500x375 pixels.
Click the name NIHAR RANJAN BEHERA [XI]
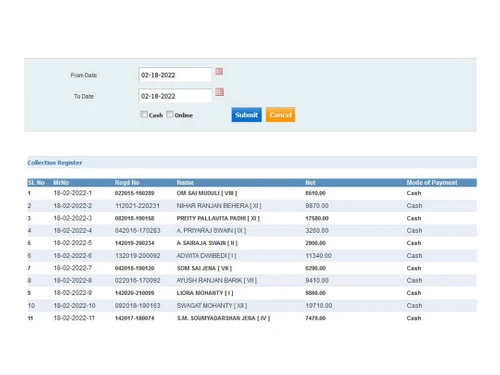click(x=219, y=206)
